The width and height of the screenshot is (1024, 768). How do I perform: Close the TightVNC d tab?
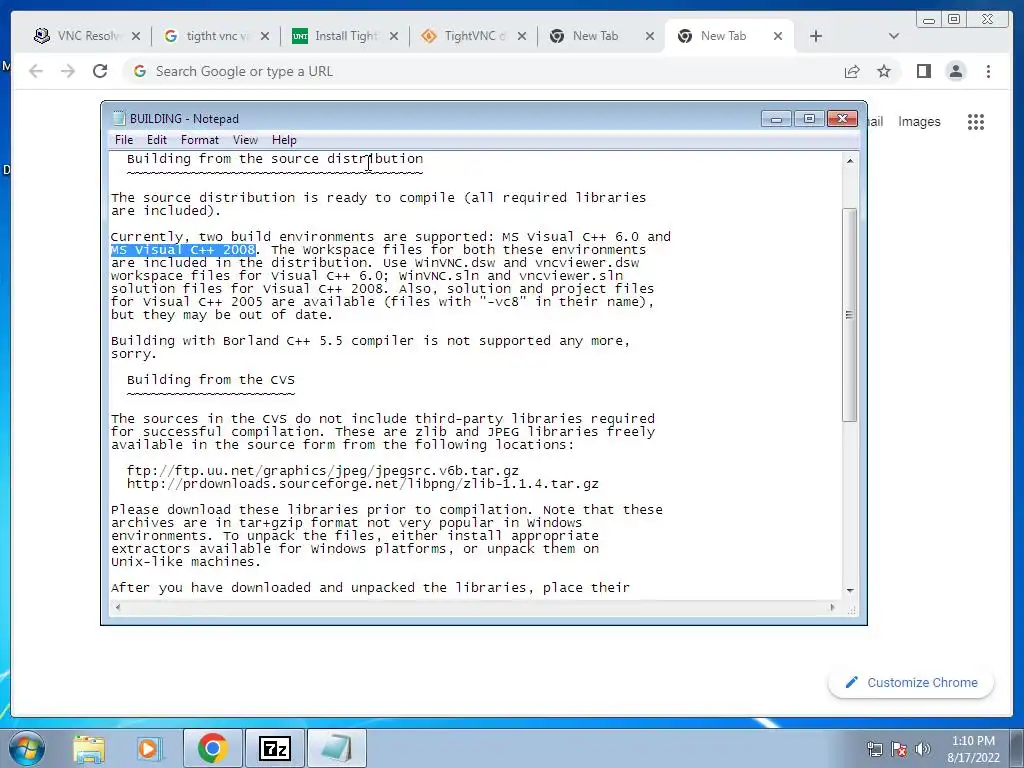point(522,37)
